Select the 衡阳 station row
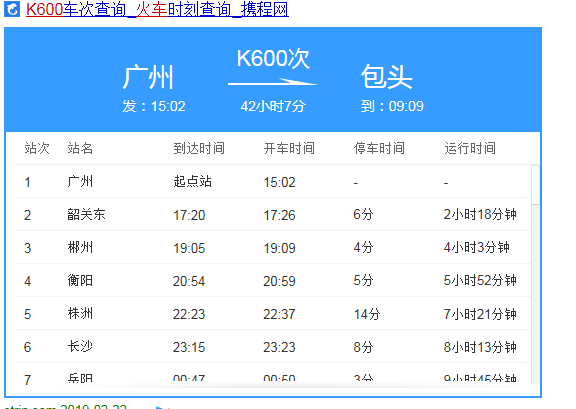Image resolution: width=576 pixels, height=409 pixels. coord(272,280)
